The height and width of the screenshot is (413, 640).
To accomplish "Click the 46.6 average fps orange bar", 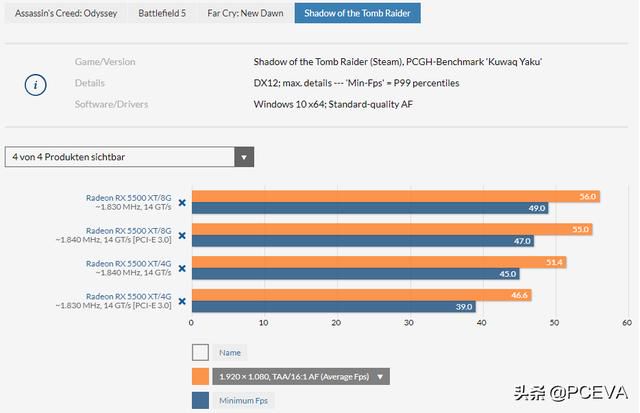I will (362, 295).
